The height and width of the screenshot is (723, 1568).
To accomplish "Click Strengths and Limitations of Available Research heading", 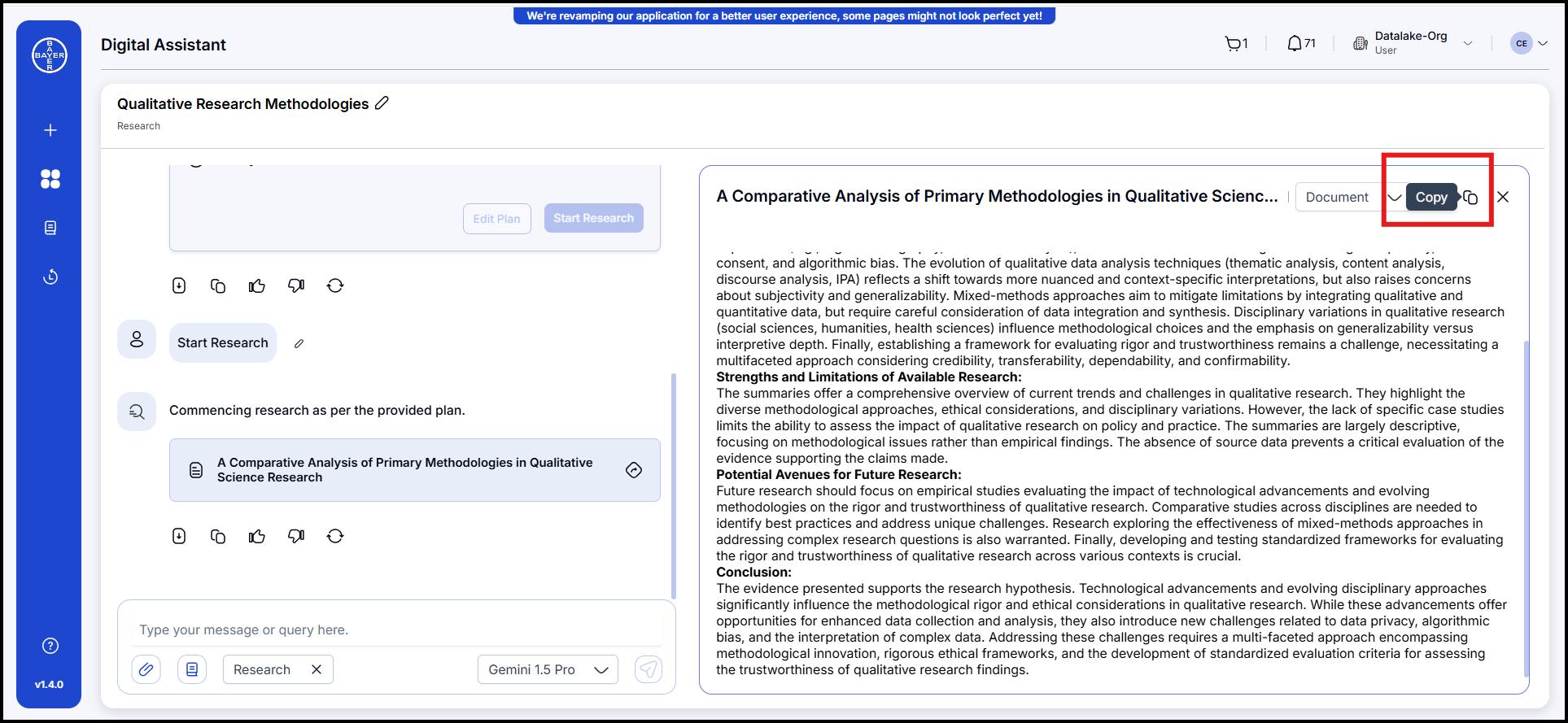I will click(869, 377).
